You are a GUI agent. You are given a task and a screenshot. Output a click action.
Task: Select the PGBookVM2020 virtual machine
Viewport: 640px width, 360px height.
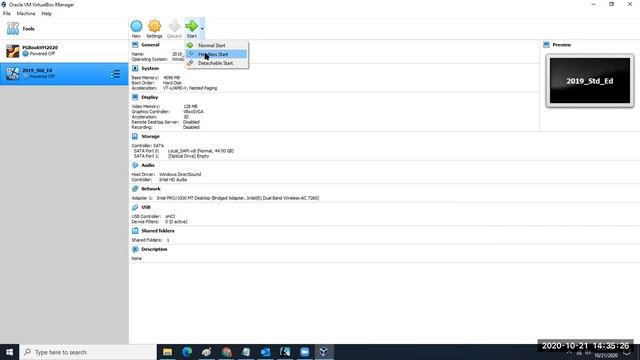pyautogui.click(x=64, y=51)
